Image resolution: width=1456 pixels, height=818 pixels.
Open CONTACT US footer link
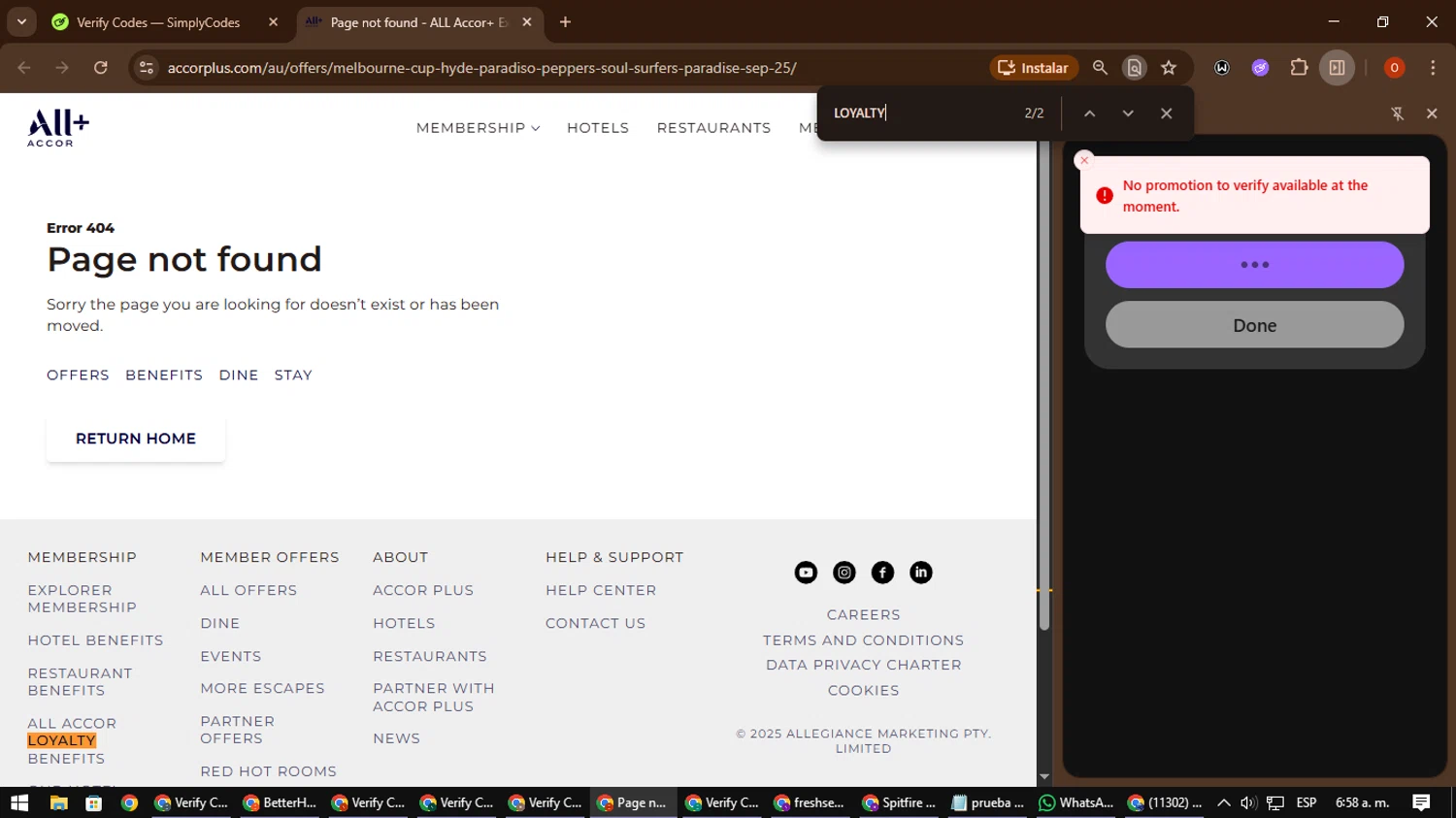coord(595,623)
